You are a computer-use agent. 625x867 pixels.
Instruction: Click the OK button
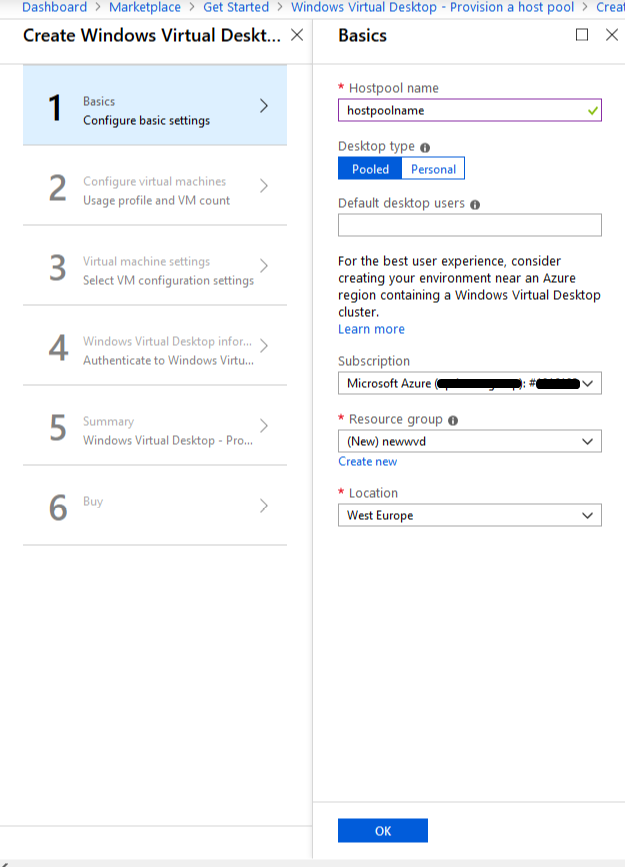[x=383, y=831]
